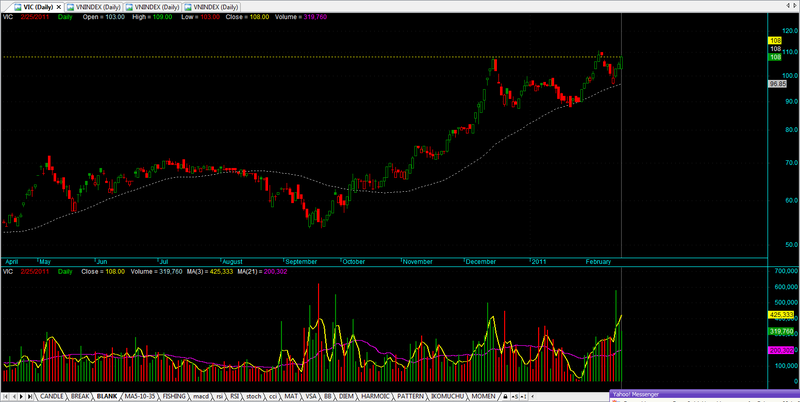Open the HARMOIC sheet tab

click(x=375, y=397)
